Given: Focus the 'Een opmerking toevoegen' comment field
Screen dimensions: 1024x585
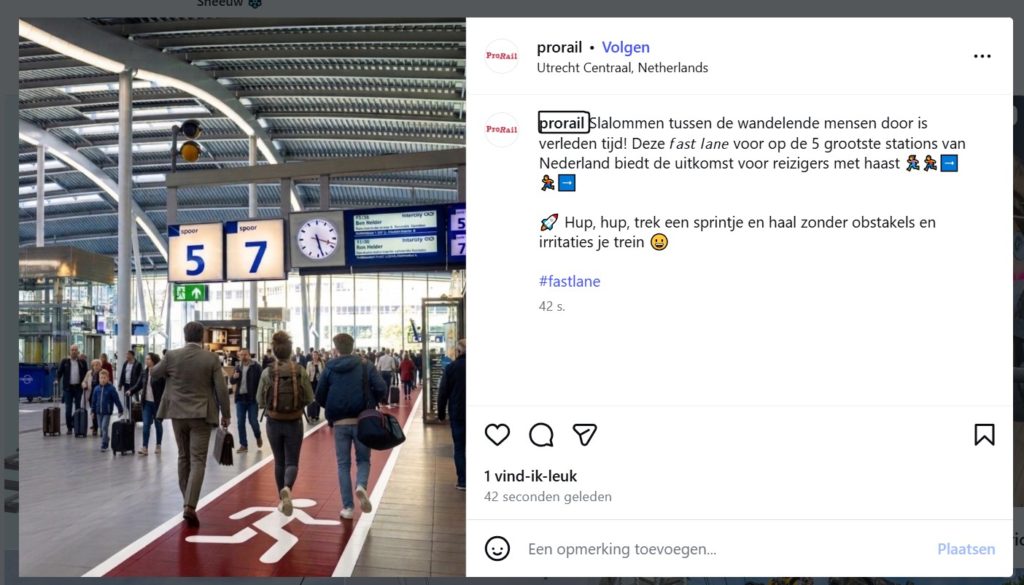Looking at the screenshot, I should tap(725, 549).
